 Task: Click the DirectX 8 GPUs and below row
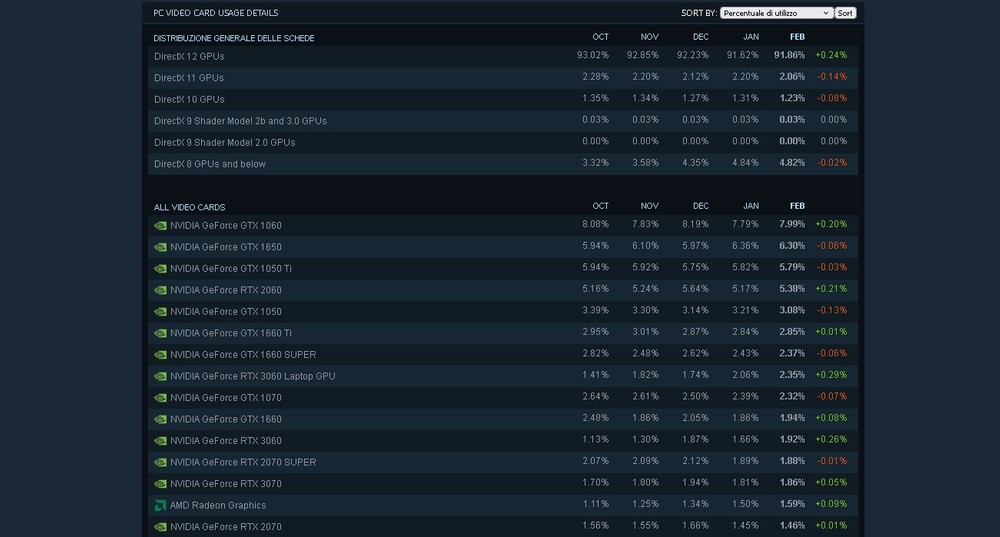pos(503,164)
